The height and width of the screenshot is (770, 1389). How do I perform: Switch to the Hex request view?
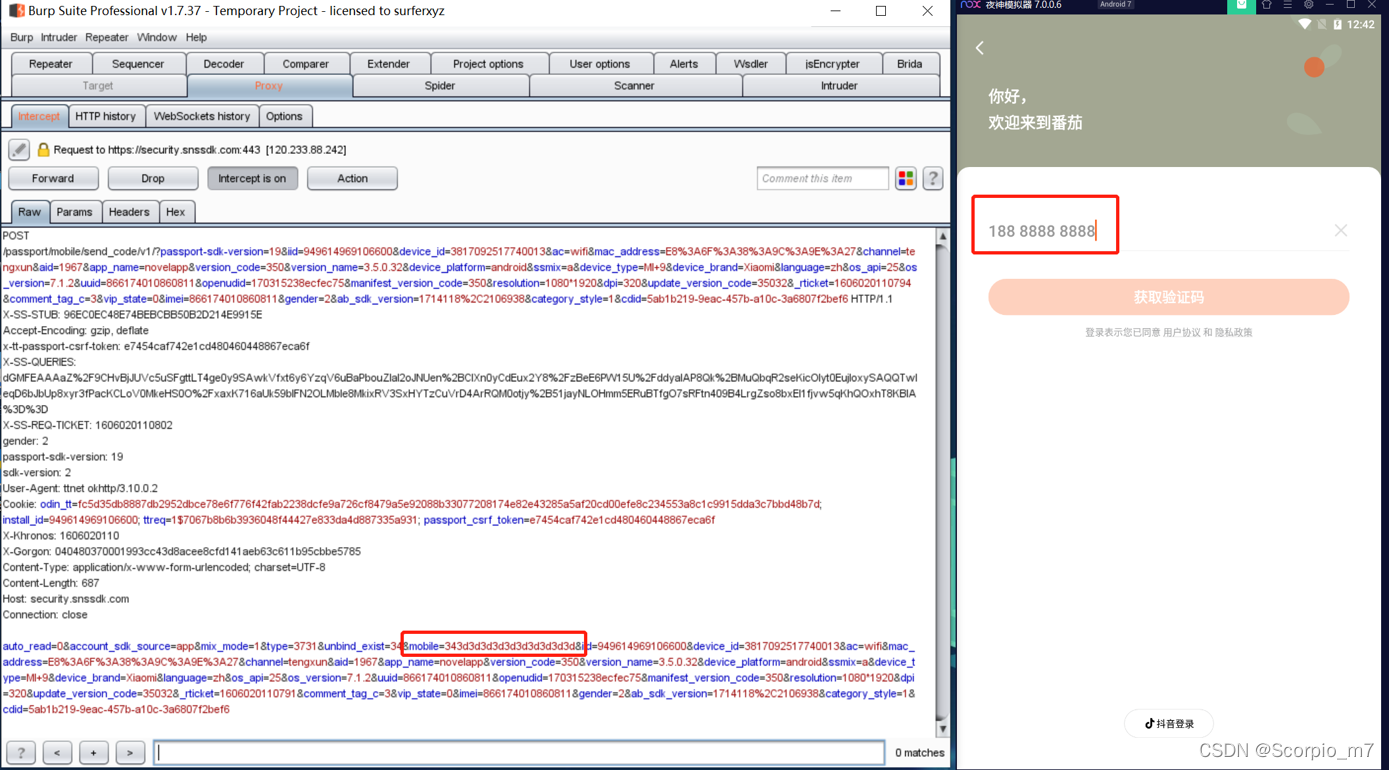(175, 212)
